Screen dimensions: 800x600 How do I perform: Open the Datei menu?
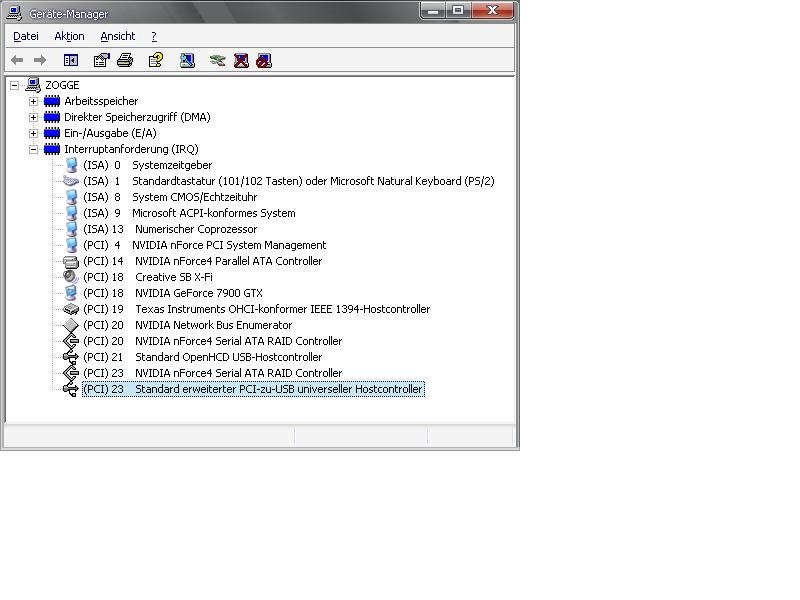coord(26,36)
